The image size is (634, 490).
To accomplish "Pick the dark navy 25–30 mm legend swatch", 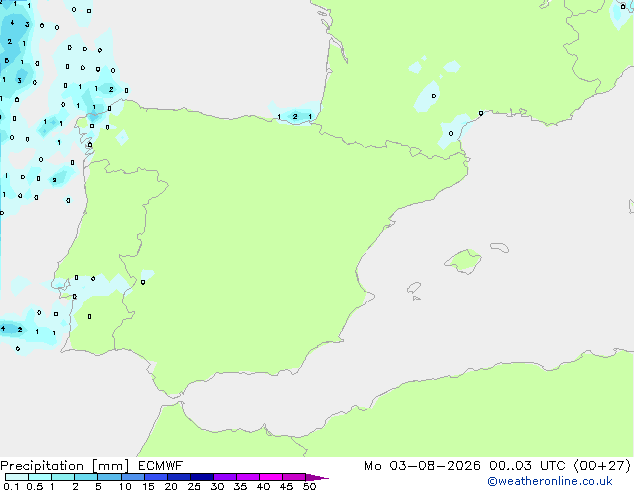I will pos(202,477).
